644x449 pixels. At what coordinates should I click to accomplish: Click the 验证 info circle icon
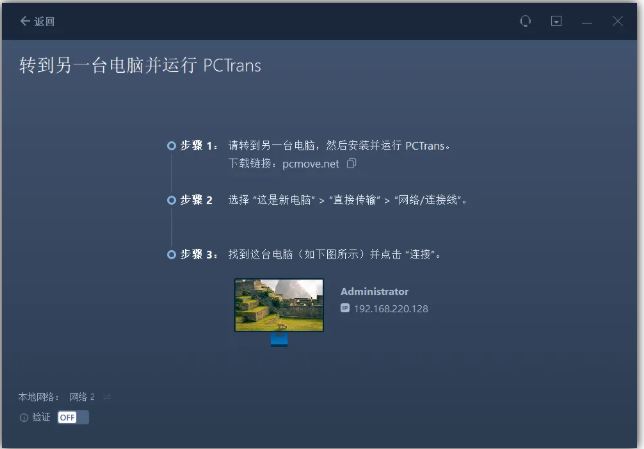pos(24,418)
